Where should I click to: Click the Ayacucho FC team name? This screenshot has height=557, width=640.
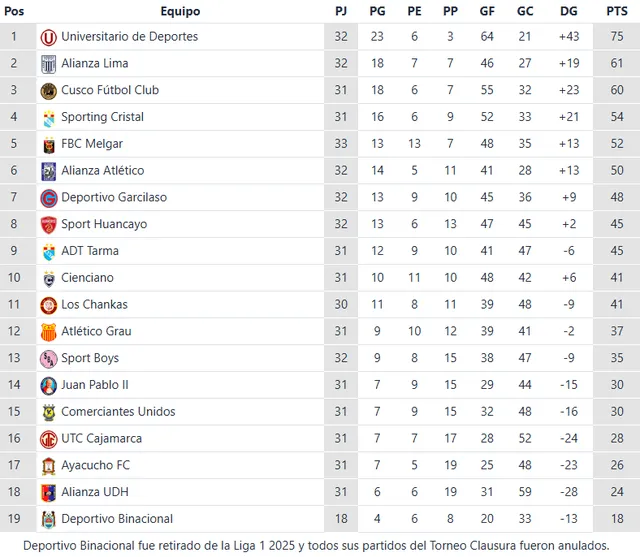click(95, 465)
